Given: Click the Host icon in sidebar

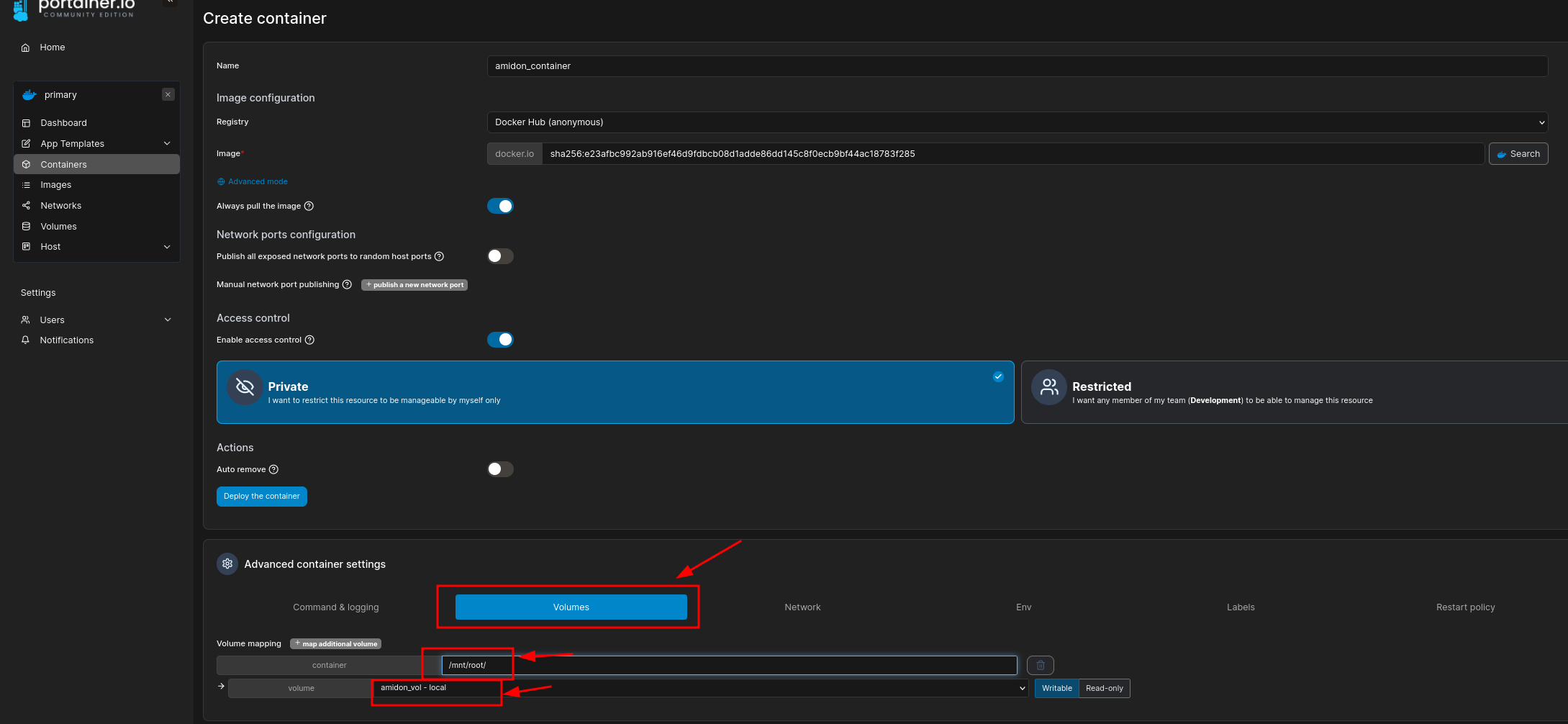Looking at the screenshot, I should (26, 247).
